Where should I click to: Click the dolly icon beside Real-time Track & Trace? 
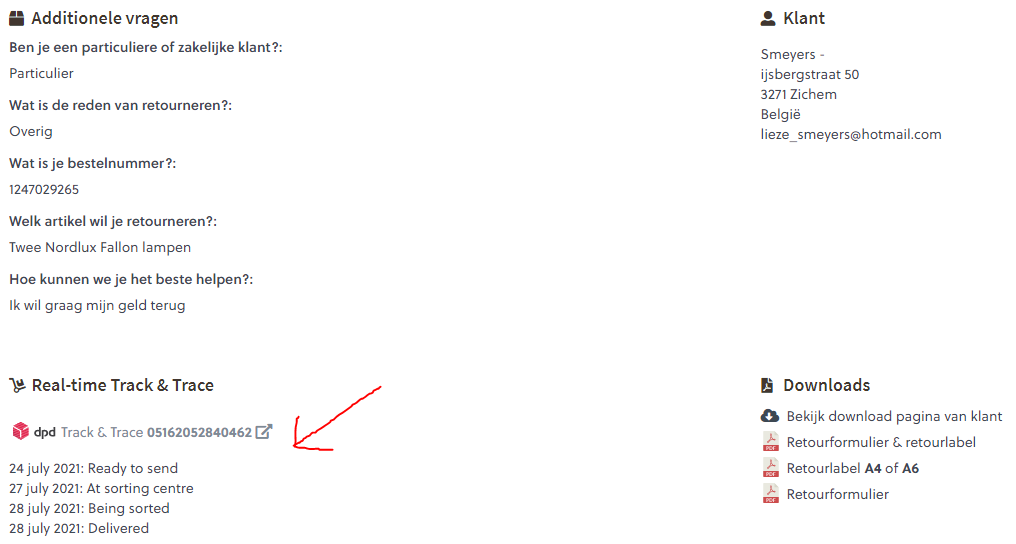[x=16, y=386]
